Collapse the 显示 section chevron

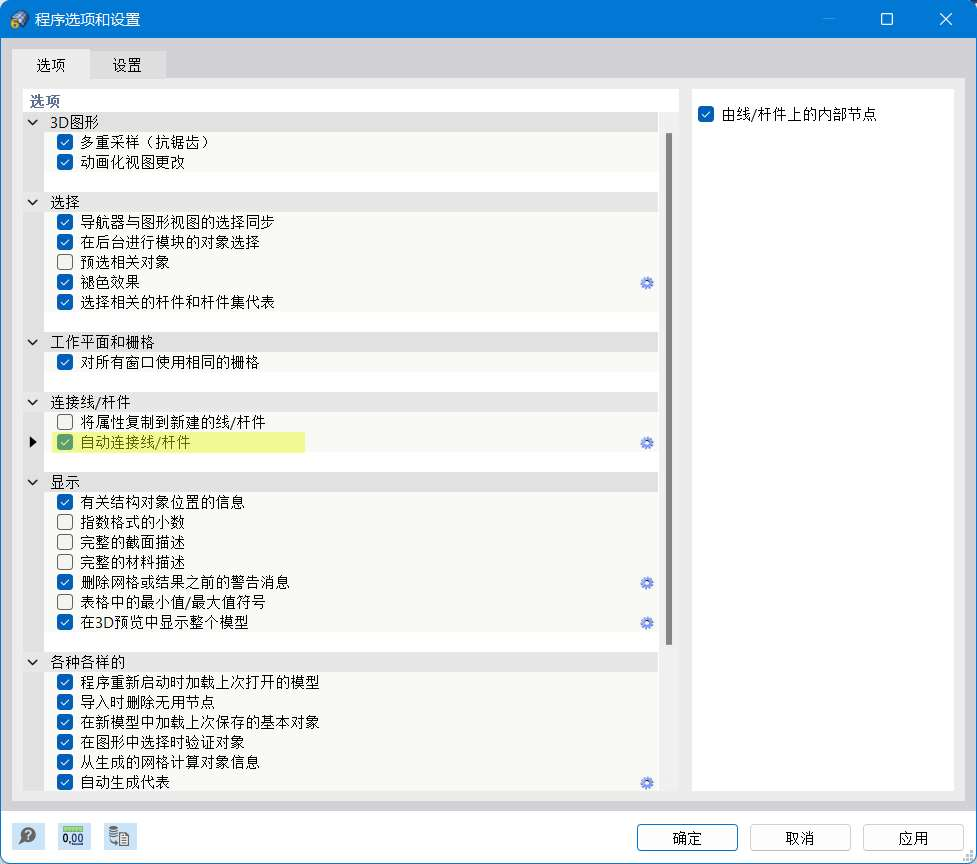coord(32,481)
